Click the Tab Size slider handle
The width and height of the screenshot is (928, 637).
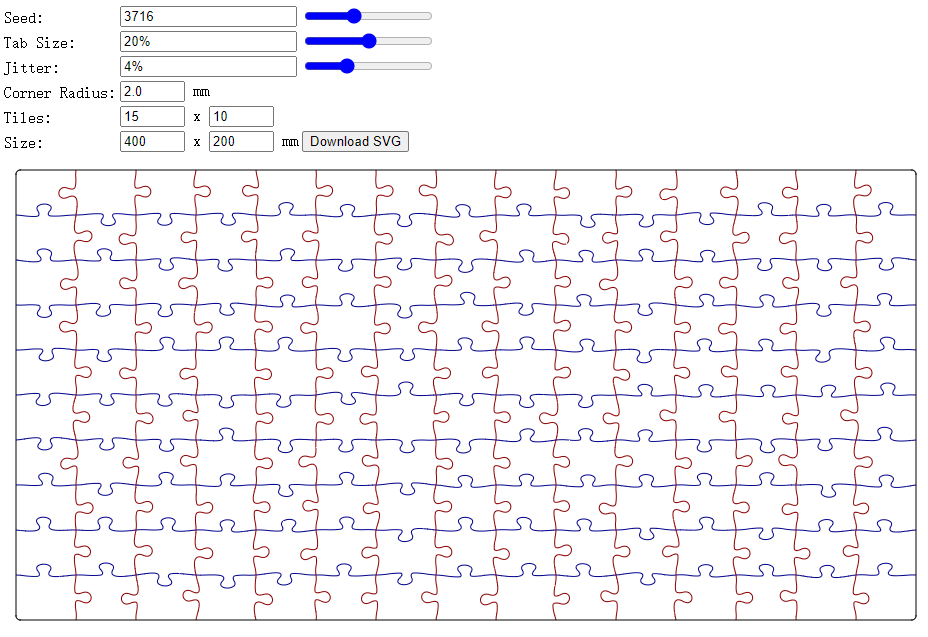pyautogui.click(x=369, y=41)
